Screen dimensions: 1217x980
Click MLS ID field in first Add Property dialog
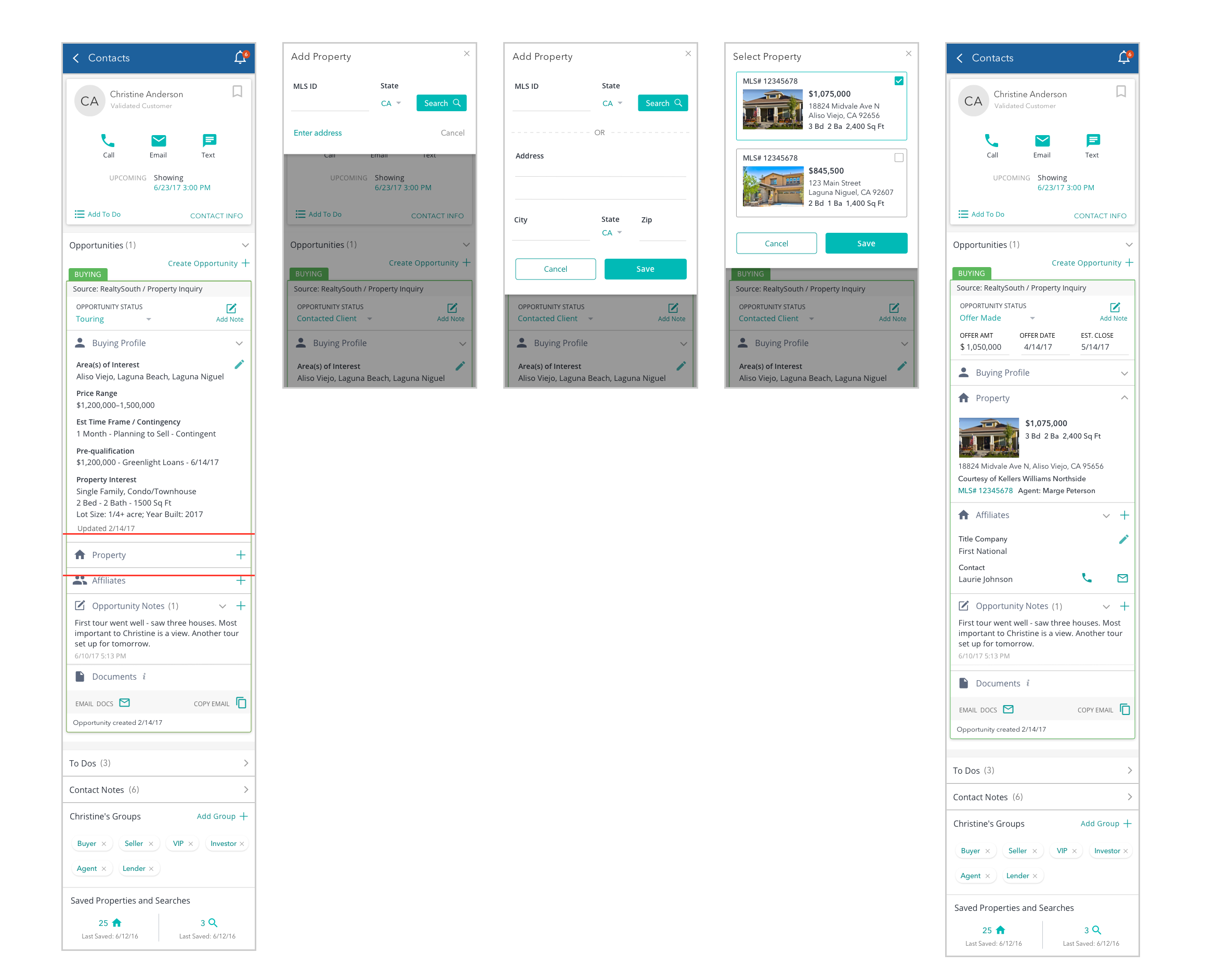tap(330, 104)
